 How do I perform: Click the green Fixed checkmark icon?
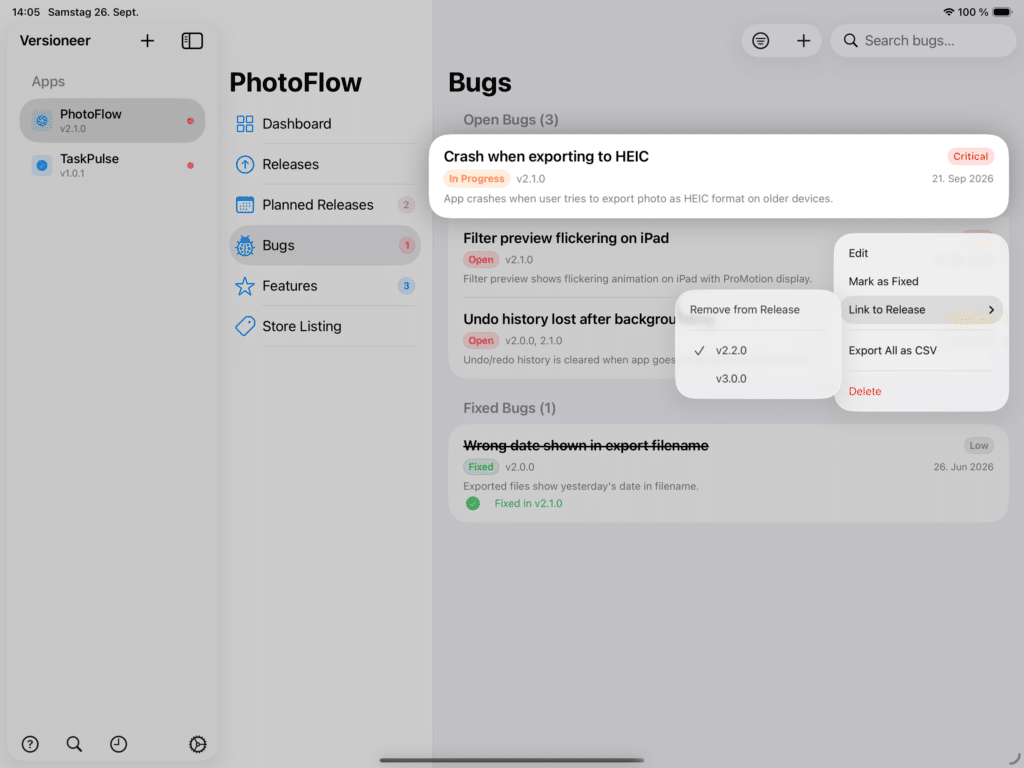pos(473,504)
